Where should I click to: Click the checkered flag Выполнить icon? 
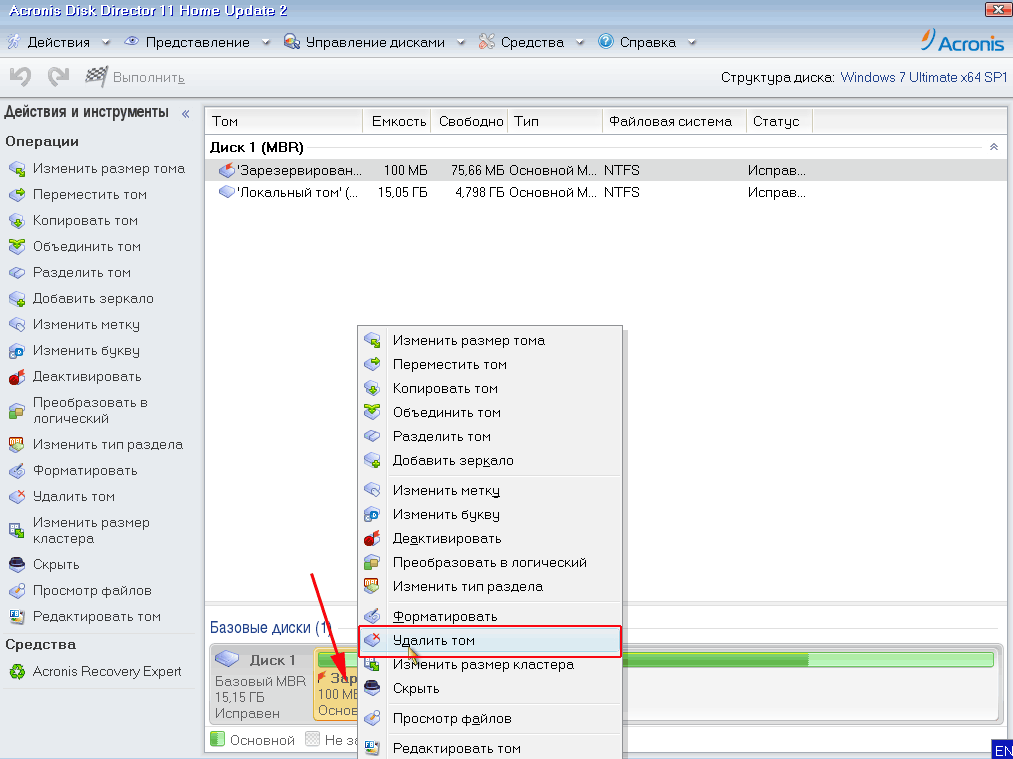pos(96,77)
